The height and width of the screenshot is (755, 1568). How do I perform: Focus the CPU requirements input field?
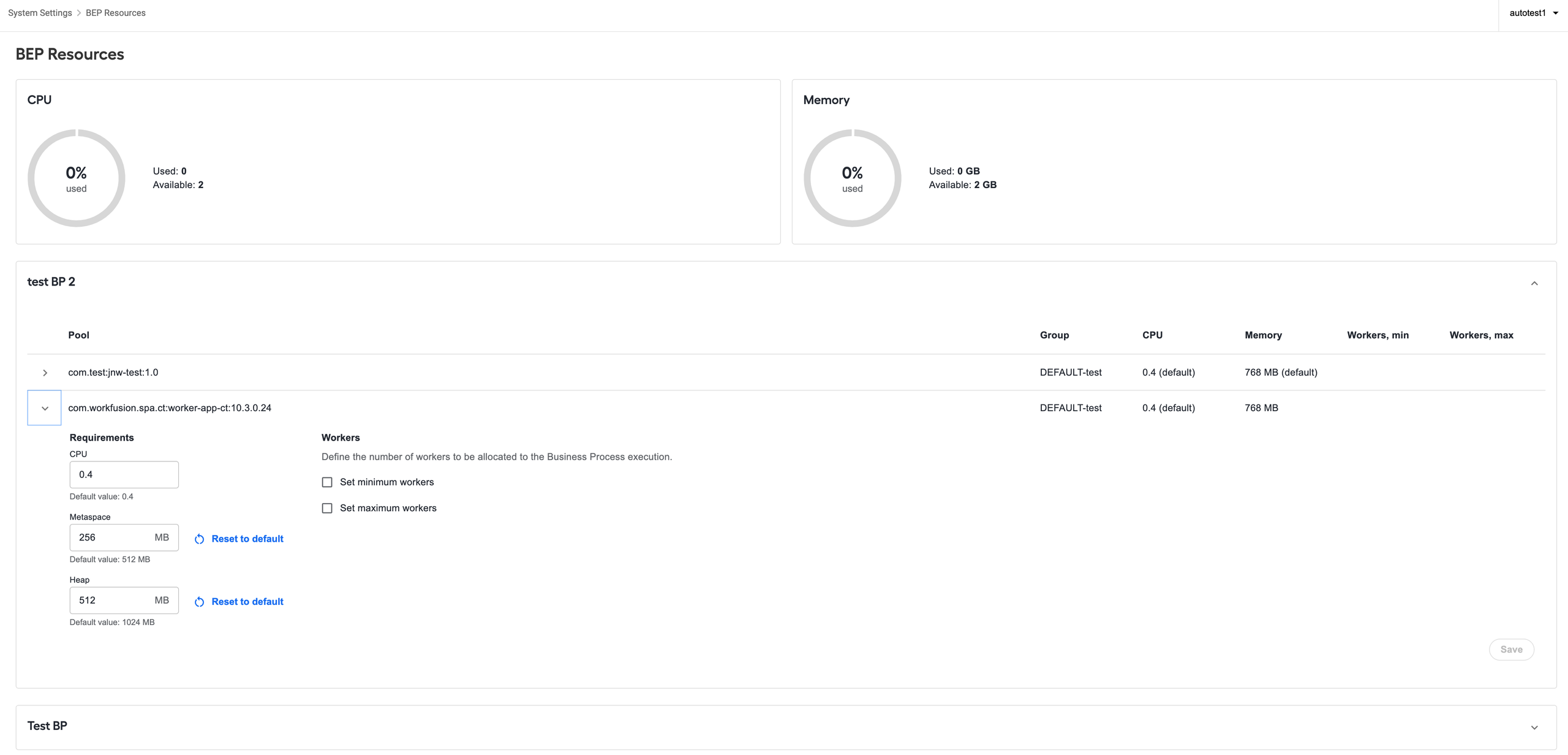pyautogui.click(x=124, y=475)
